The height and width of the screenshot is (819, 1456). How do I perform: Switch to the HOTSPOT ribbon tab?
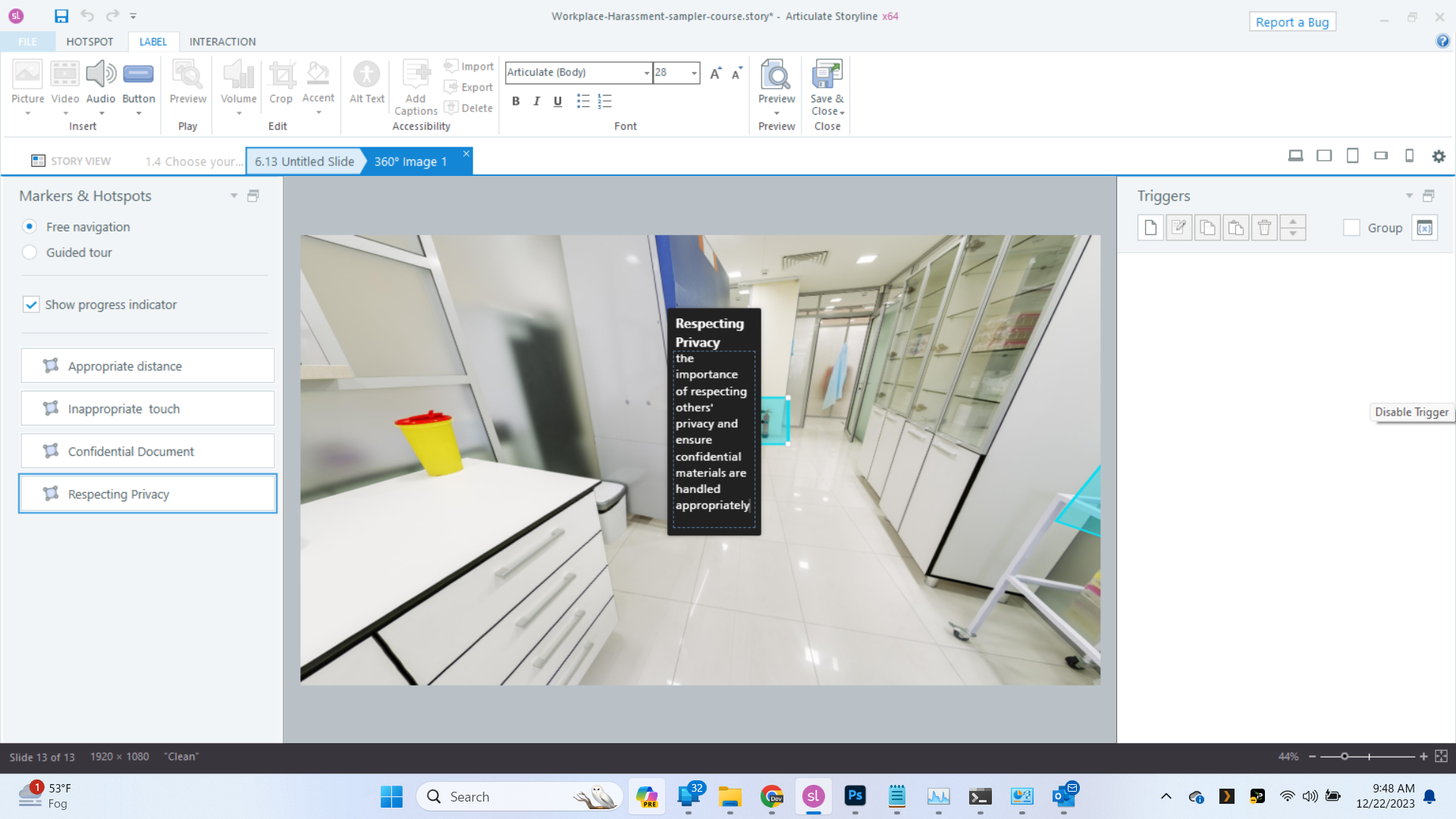(x=89, y=42)
